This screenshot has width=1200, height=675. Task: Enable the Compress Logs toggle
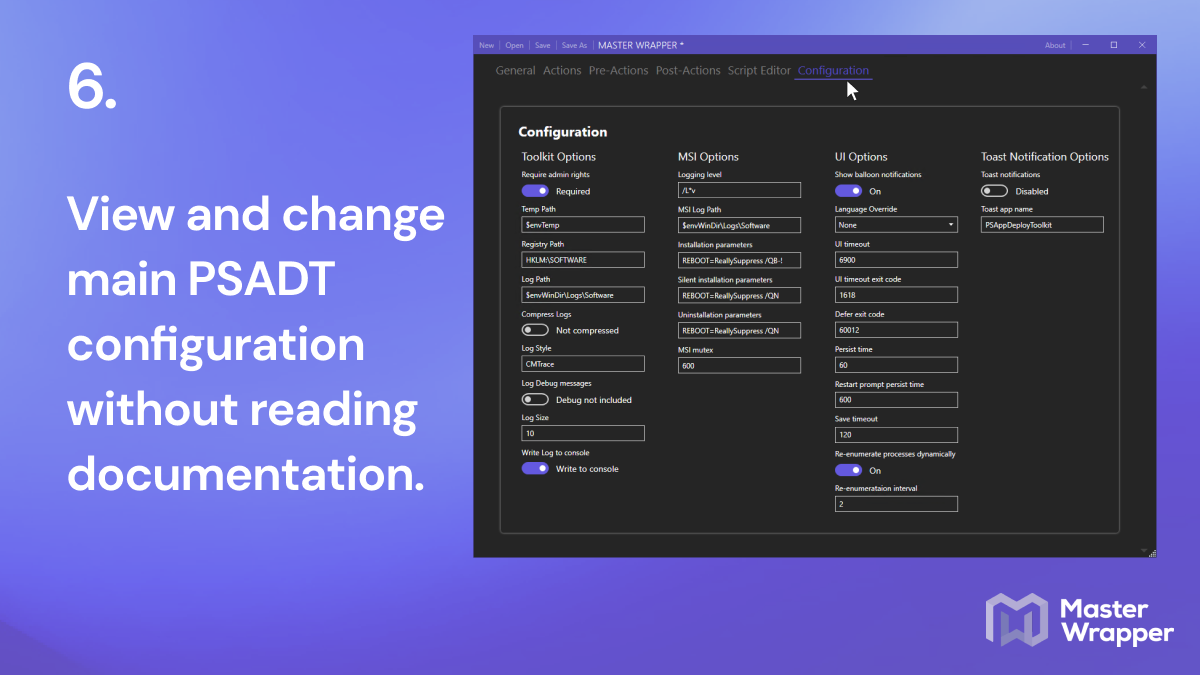[x=535, y=329]
